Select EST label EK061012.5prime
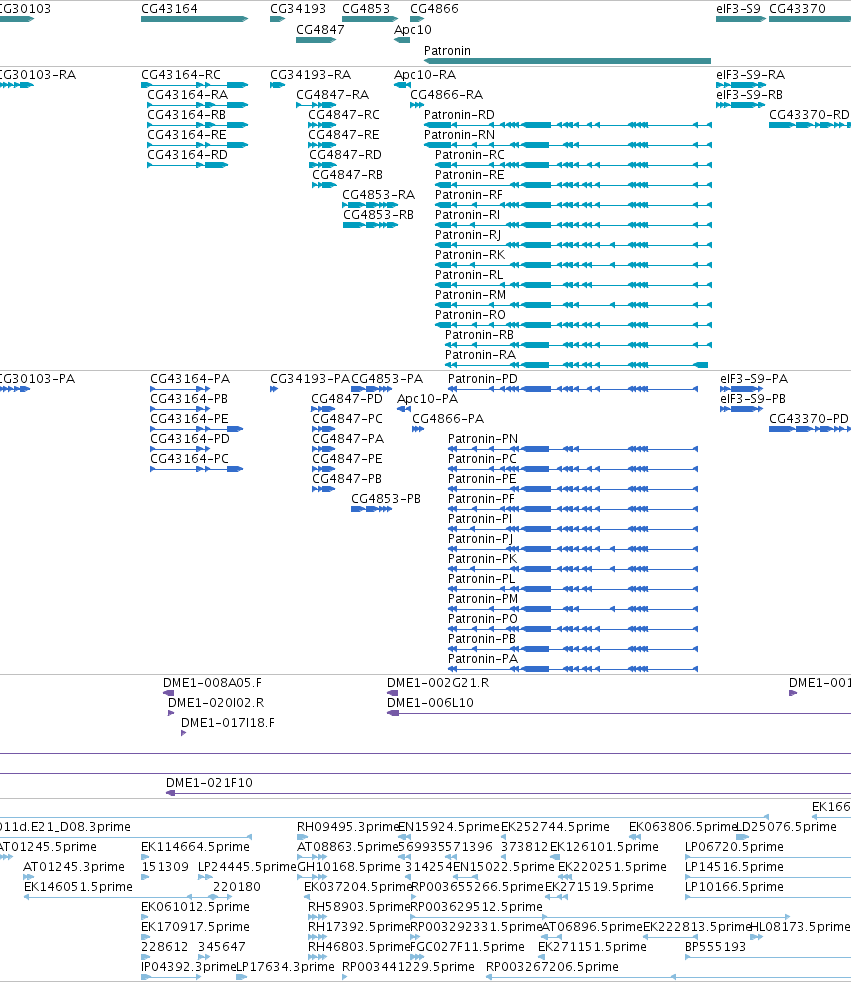The height and width of the screenshot is (982, 851). coord(195,907)
